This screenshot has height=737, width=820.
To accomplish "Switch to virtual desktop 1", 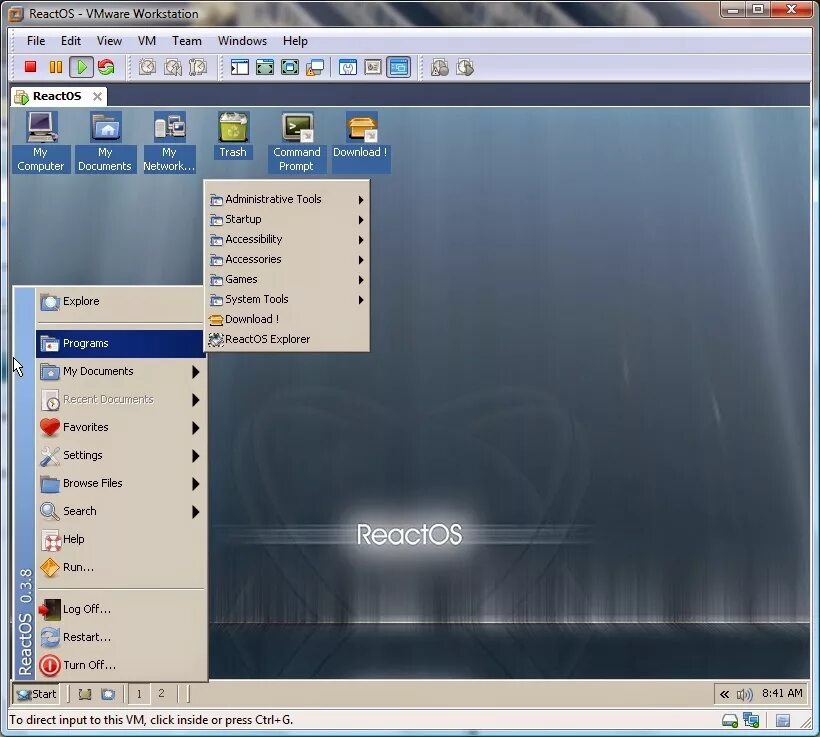I will [x=139, y=694].
